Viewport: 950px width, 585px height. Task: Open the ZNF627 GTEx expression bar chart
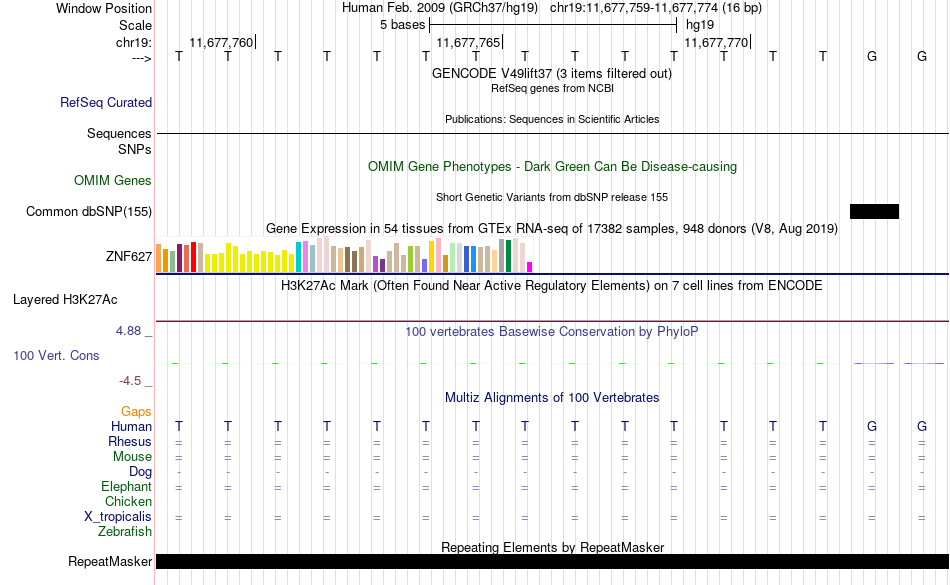(344, 254)
